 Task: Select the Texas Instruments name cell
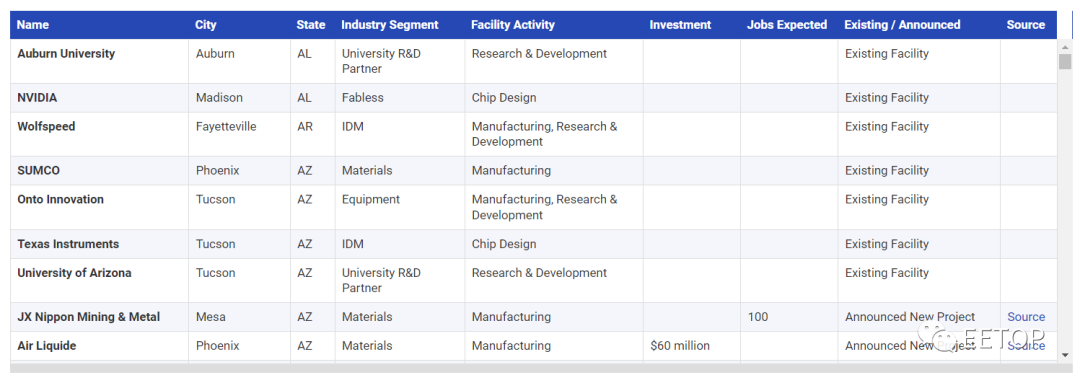coord(99,244)
